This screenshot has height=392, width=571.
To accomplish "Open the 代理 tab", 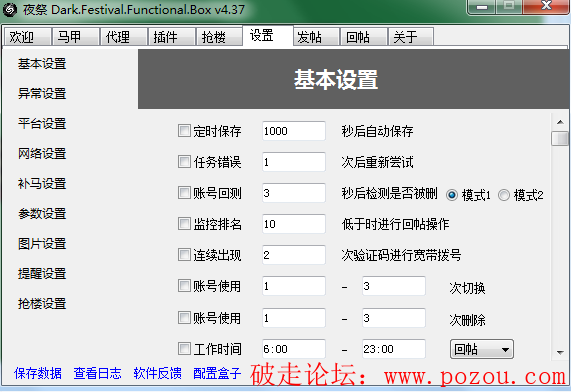I will click(x=124, y=36).
